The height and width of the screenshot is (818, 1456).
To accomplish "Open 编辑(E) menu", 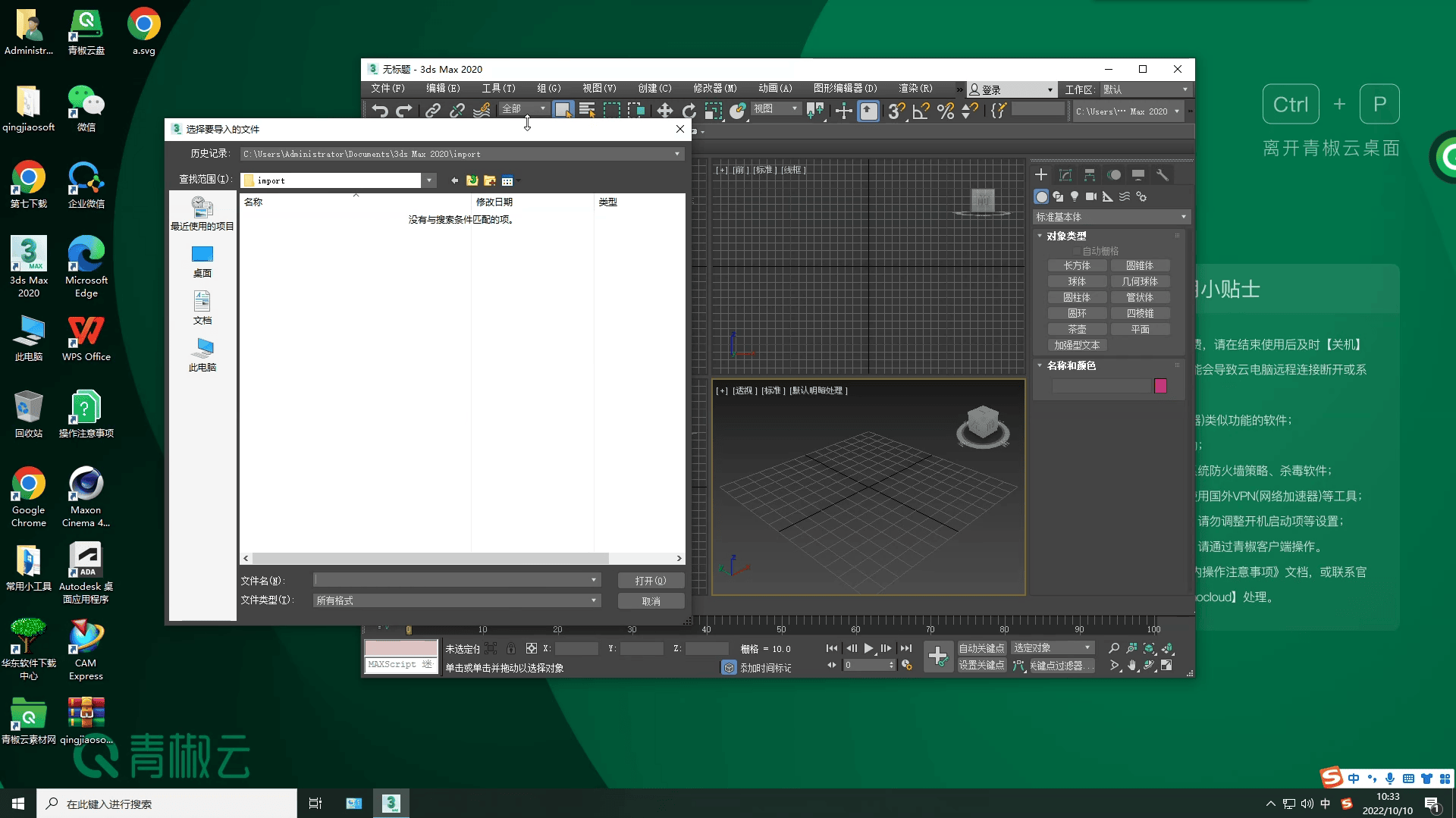I will point(443,89).
